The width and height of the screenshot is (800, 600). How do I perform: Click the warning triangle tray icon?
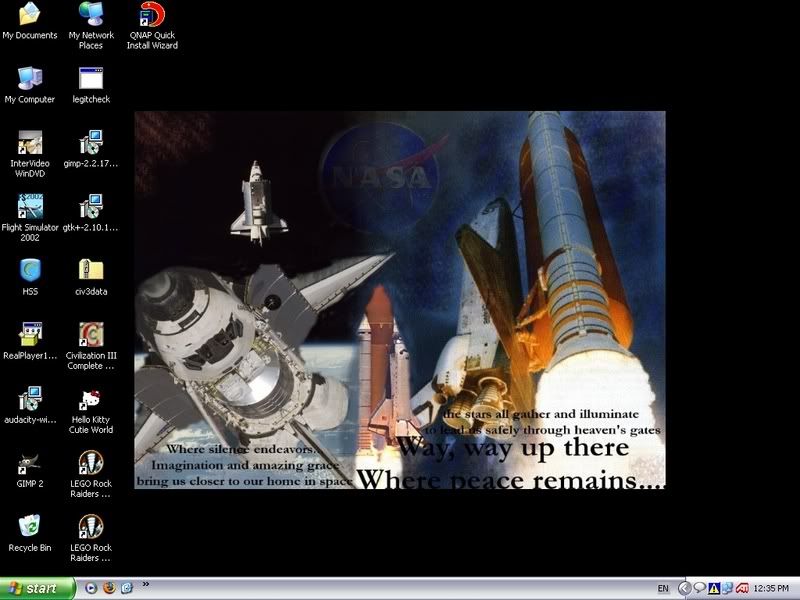(713, 589)
